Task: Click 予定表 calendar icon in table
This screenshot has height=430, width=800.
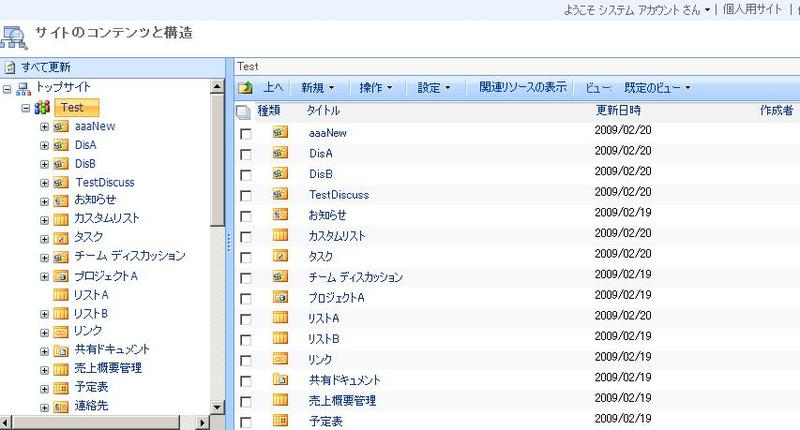Action: point(280,420)
